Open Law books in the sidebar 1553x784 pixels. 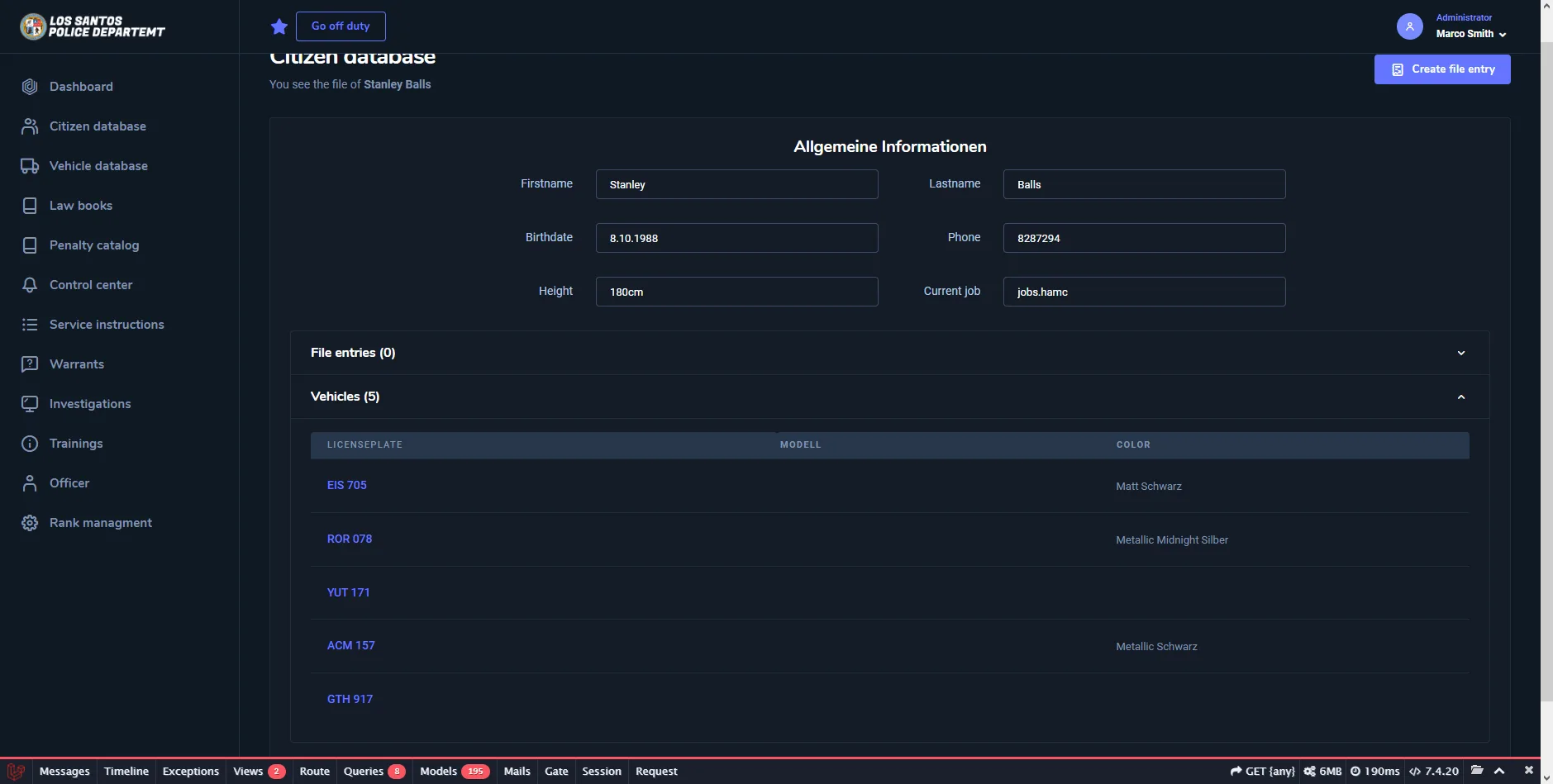click(79, 205)
